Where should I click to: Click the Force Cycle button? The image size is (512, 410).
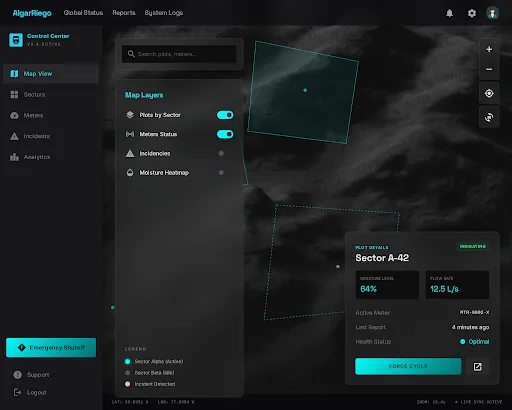click(x=408, y=366)
